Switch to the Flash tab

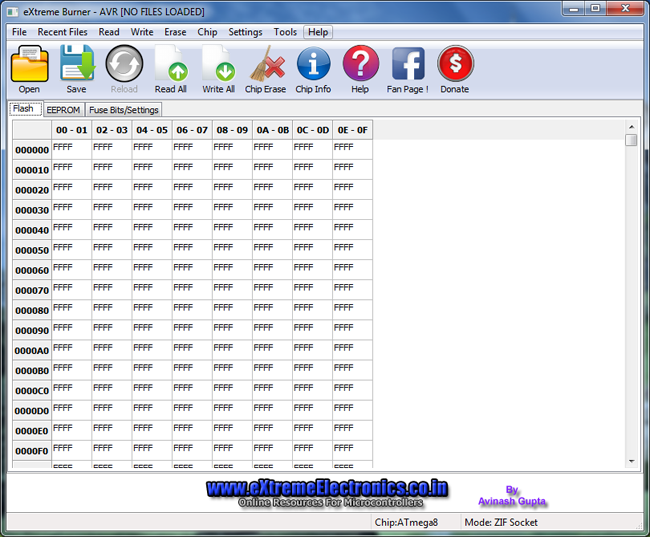click(25, 109)
